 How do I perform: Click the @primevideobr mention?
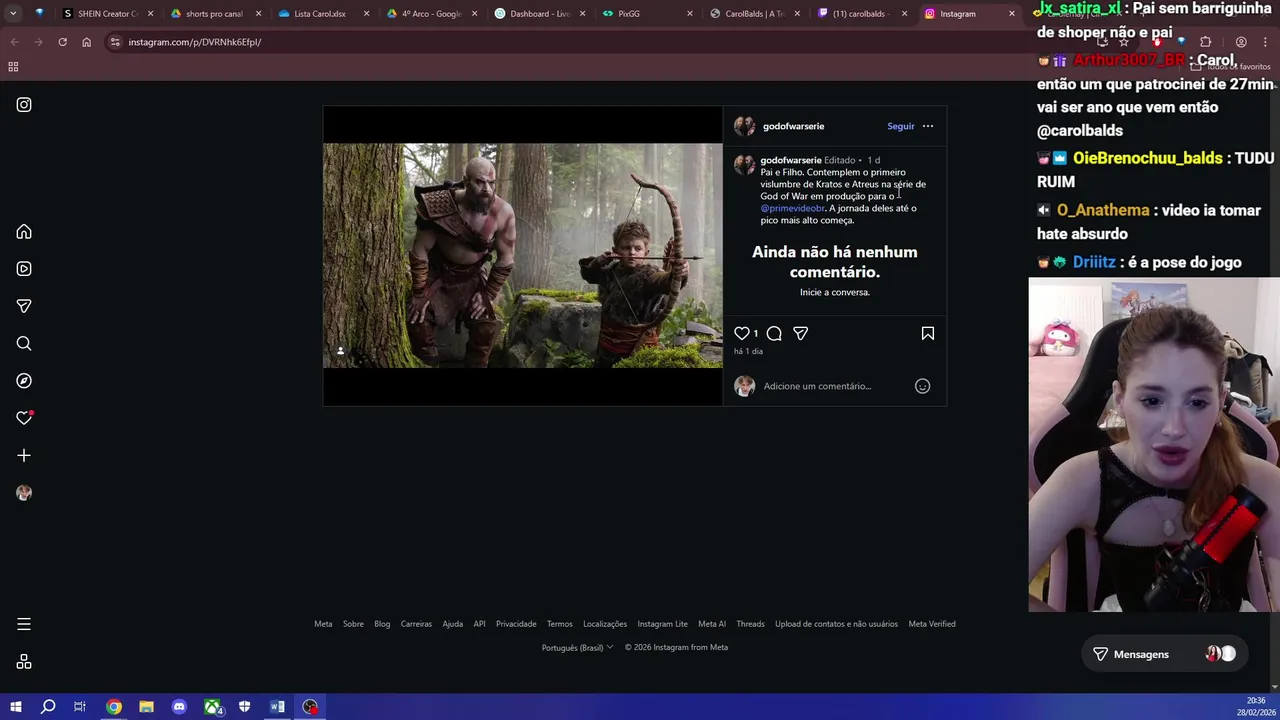point(792,208)
